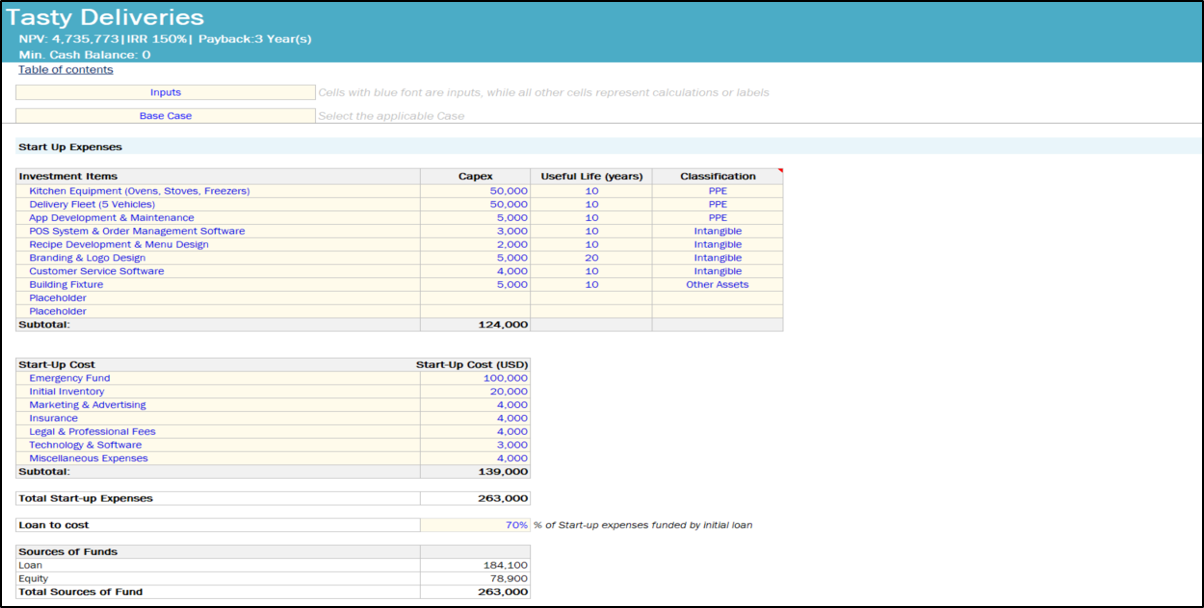Screen dimensions: 1204x608
Task: Open Classification cell showing Other Assets
Action: click(717, 285)
